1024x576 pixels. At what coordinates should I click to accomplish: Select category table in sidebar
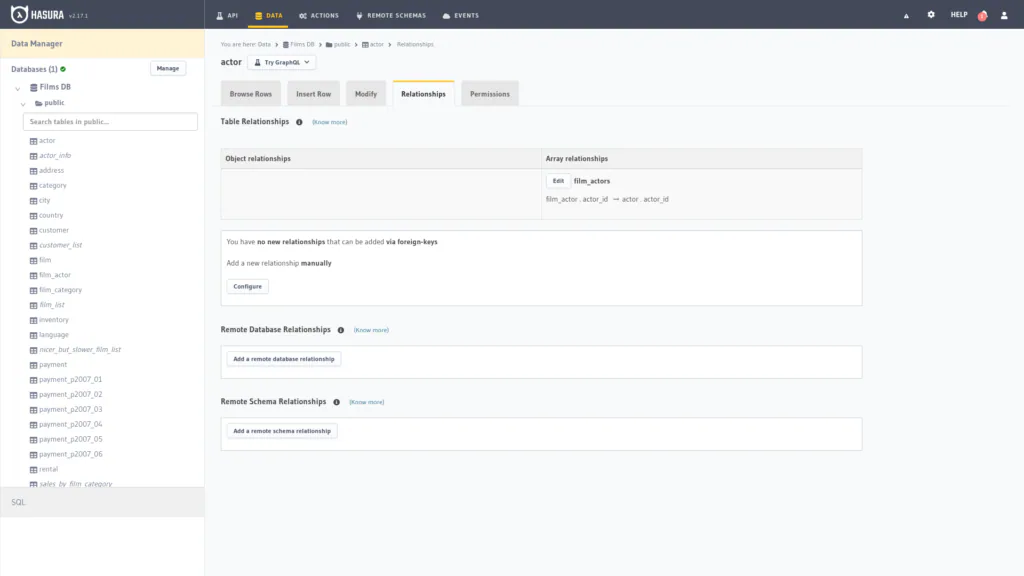pos(53,185)
